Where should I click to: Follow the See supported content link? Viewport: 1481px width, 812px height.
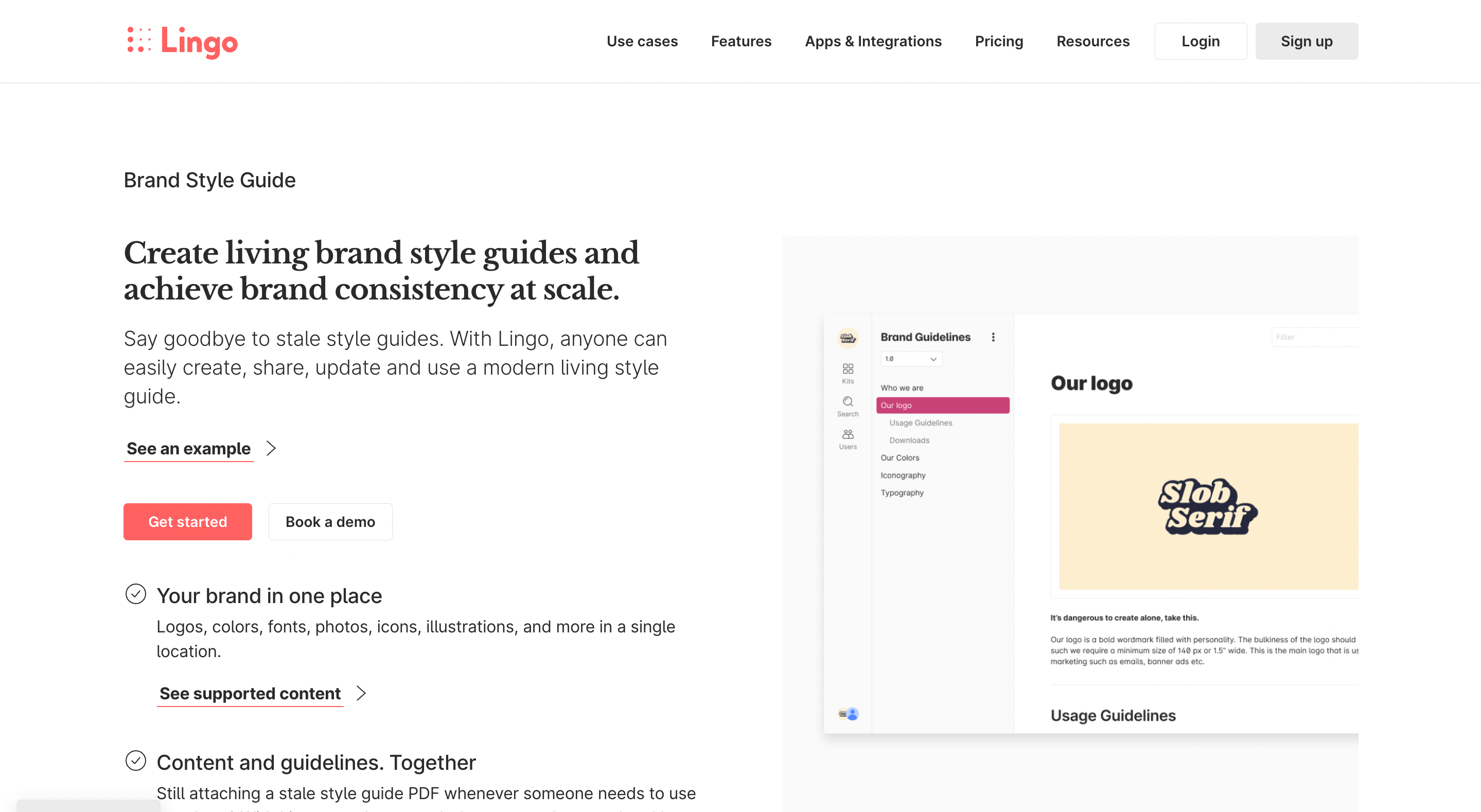pyautogui.click(x=250, y=693)
